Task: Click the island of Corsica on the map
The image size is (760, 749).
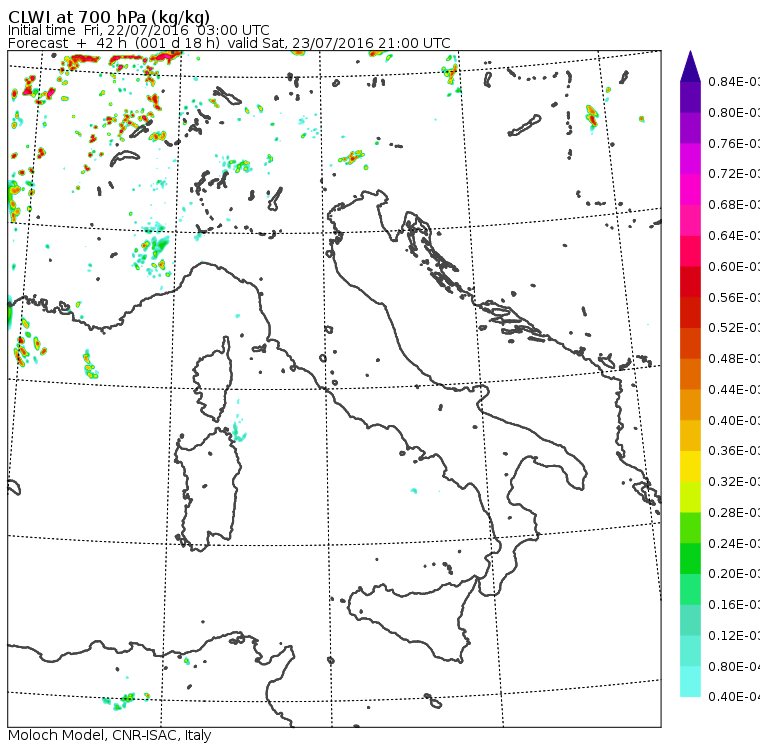Action: pos(213,381)
